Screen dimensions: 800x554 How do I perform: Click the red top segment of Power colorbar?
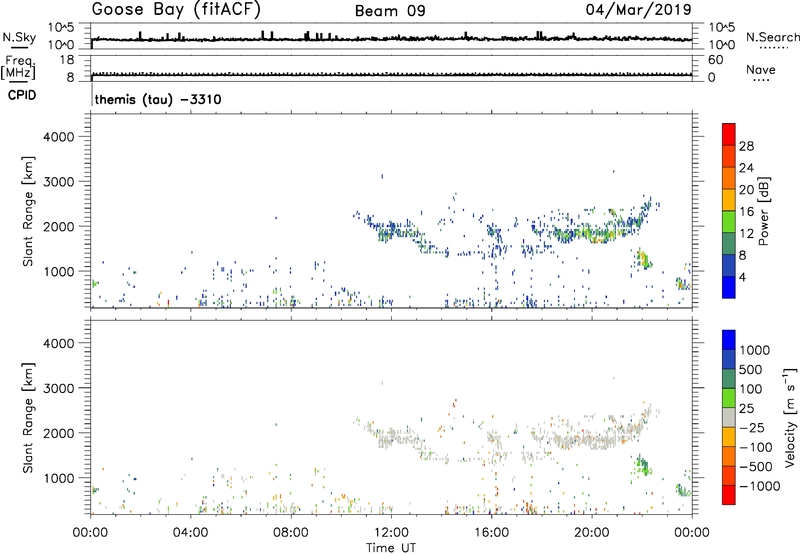click(729, 134)
